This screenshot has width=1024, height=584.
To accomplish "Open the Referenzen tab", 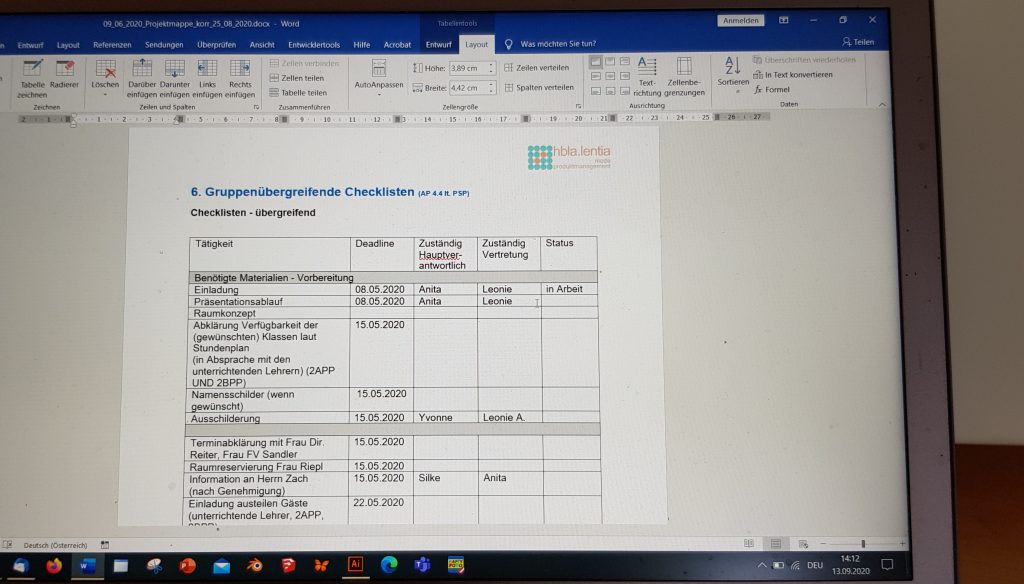I will coord(112,45).
